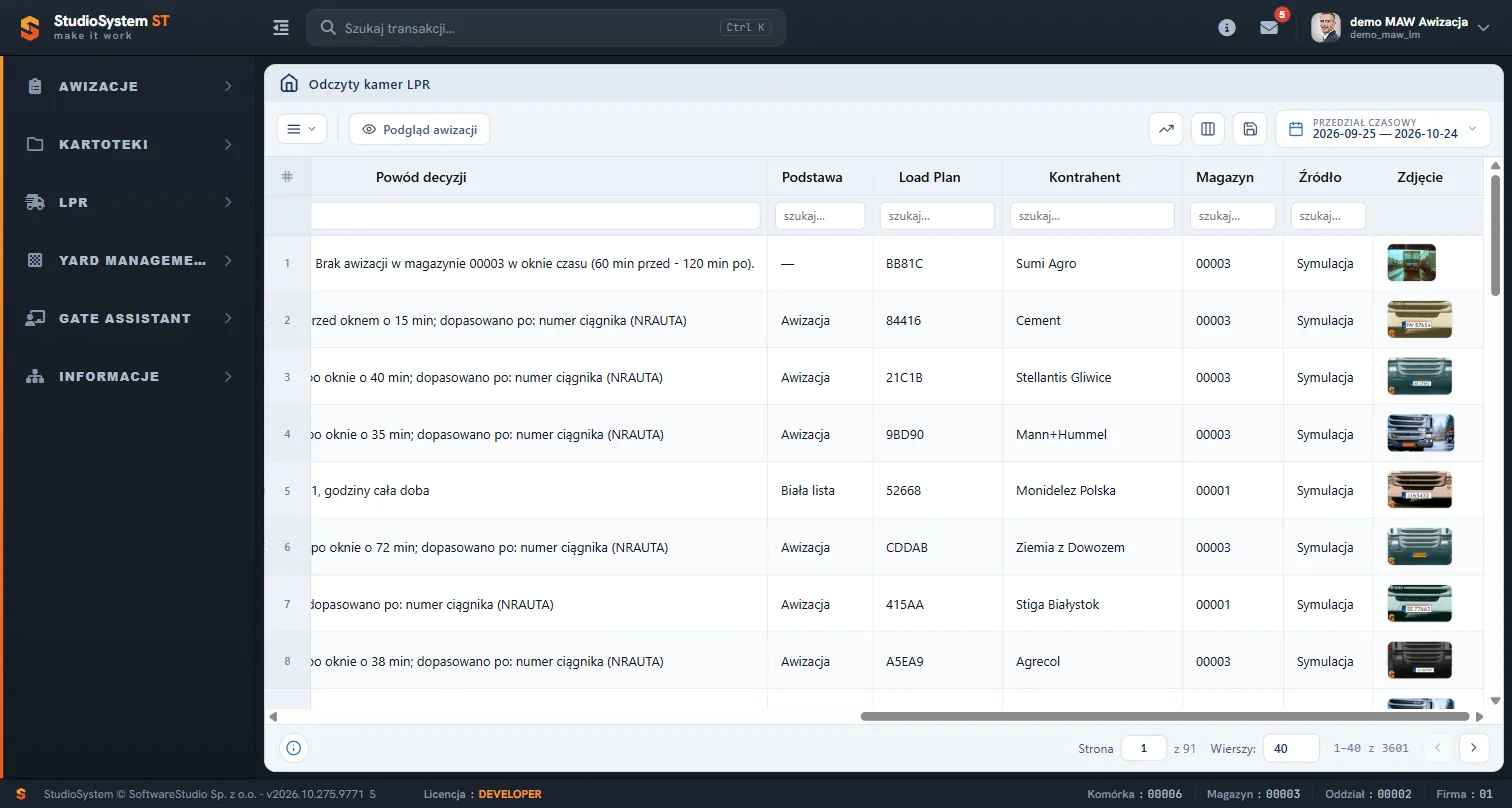
Task: Click the Magazyn column filter field
Action: point(1232,216)
